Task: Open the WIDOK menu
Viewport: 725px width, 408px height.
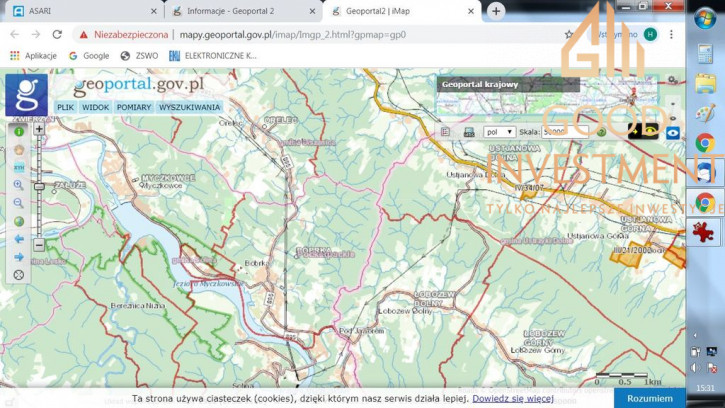Action: [96, 107]
